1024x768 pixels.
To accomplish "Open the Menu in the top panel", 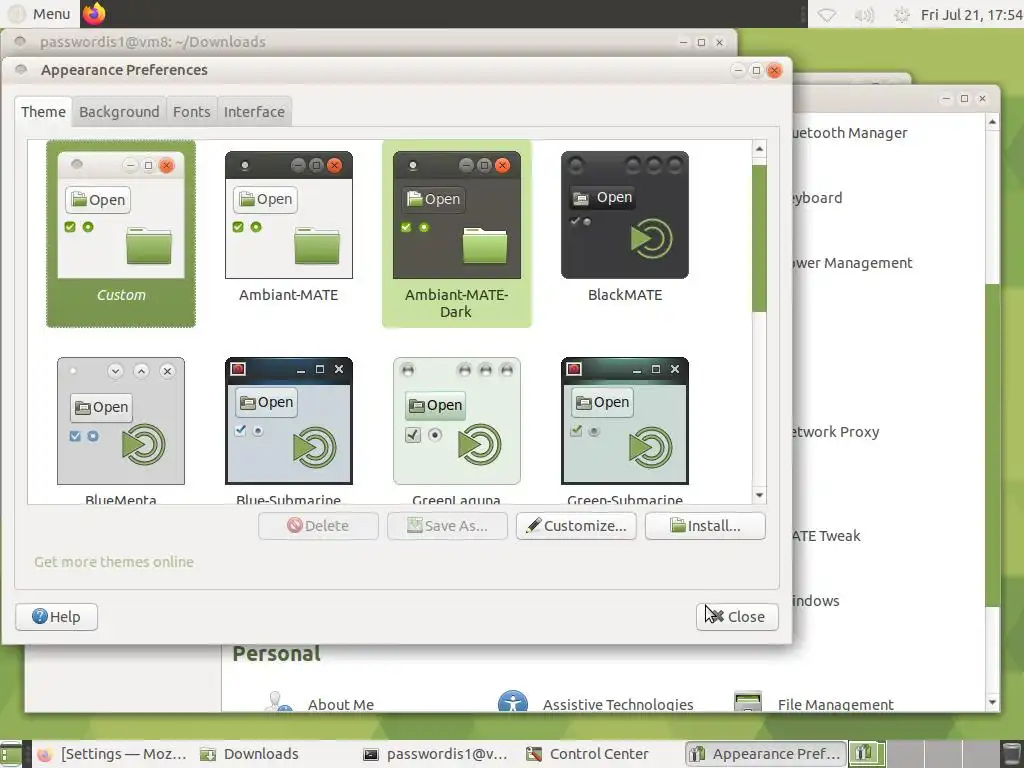I will (40, 14).
